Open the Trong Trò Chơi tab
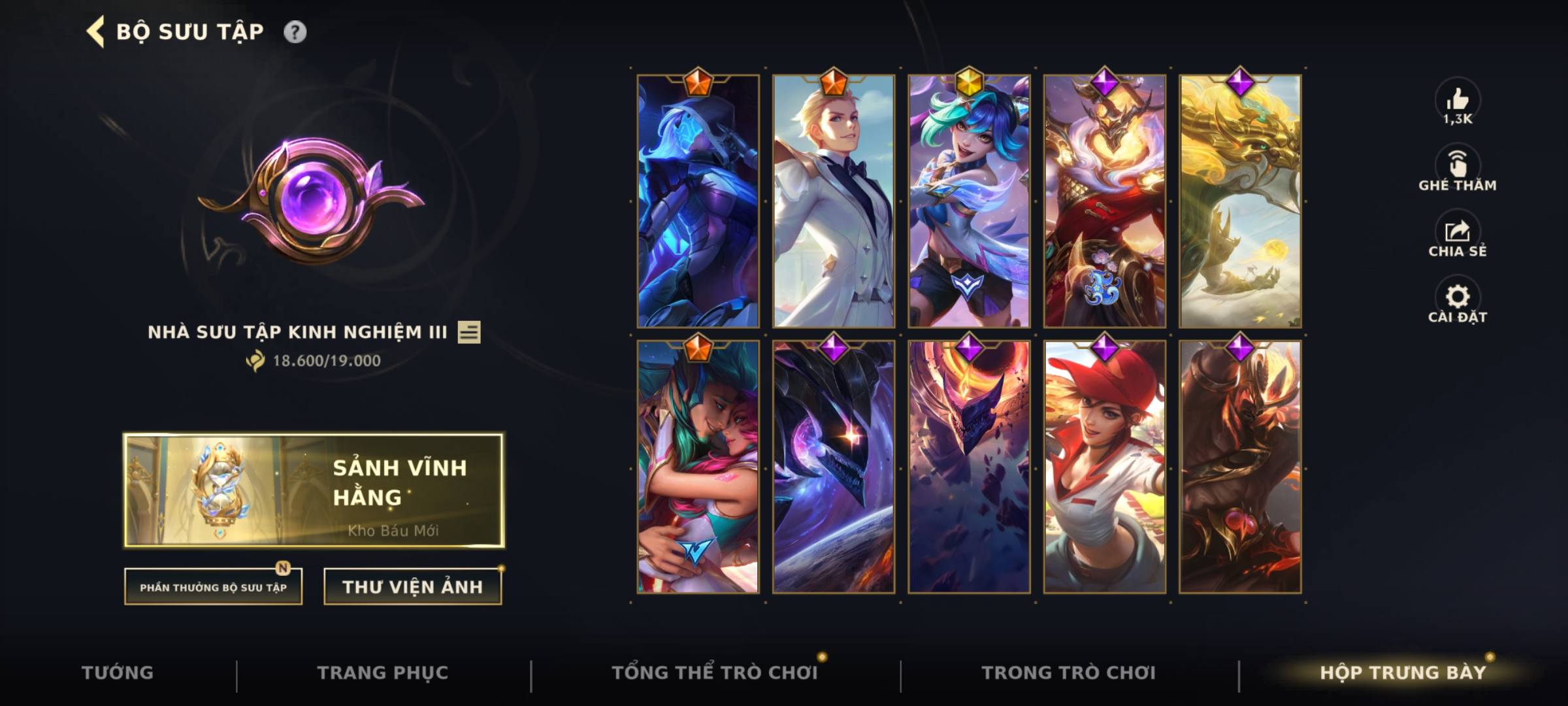1568x706 pixels. pos(1069,673)
